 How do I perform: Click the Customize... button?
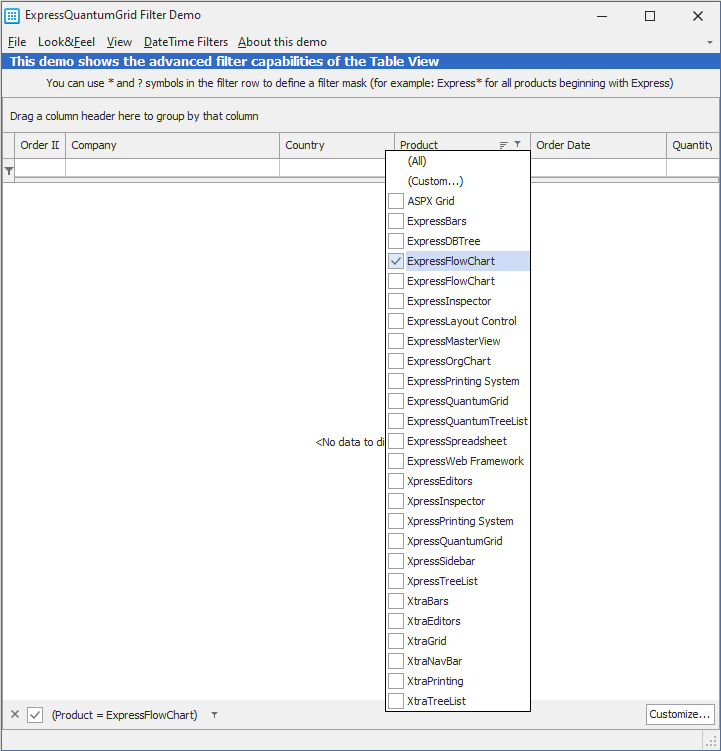(x=680, y=714)
